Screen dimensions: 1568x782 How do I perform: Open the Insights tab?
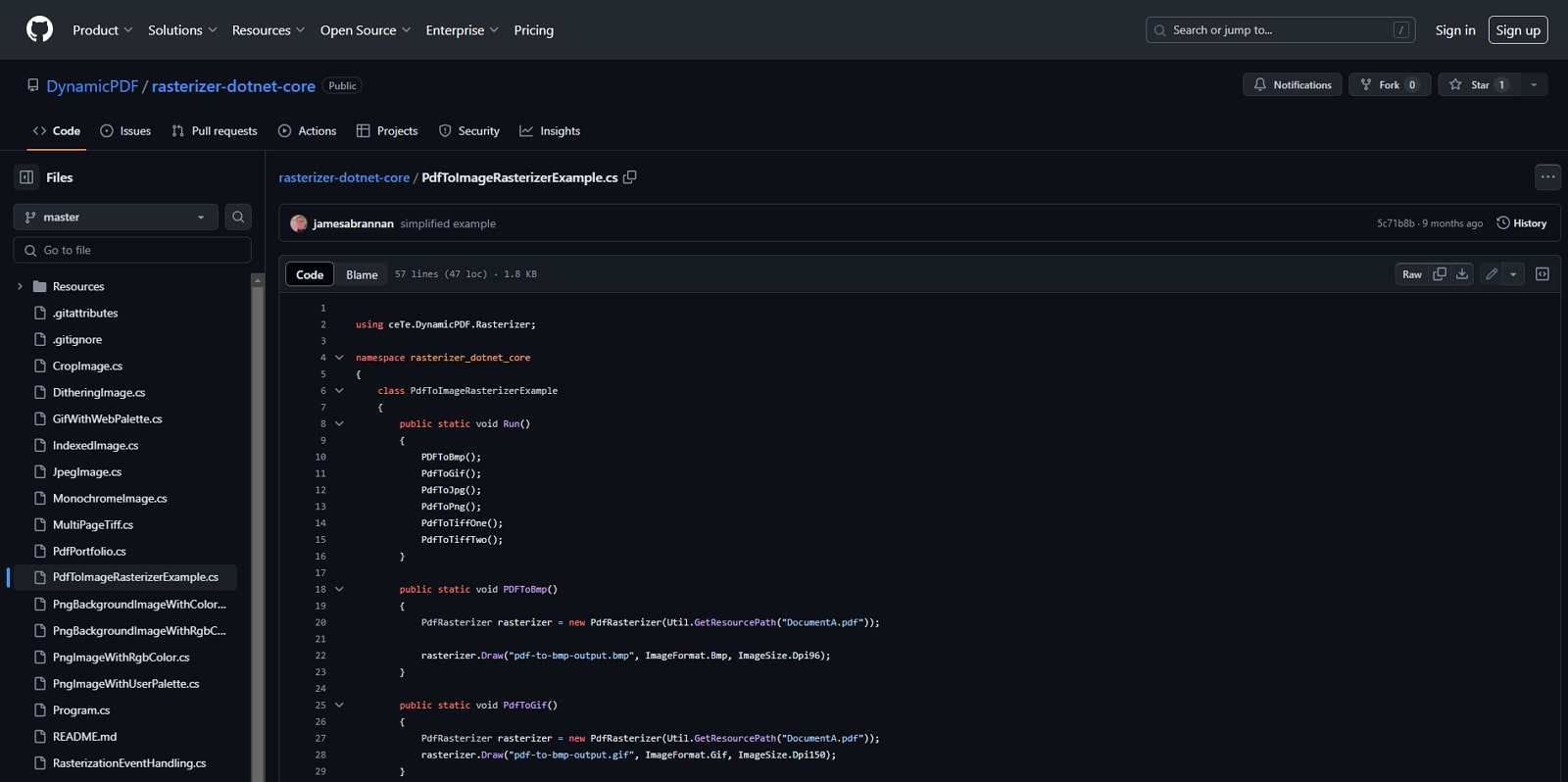pos(550,130)
